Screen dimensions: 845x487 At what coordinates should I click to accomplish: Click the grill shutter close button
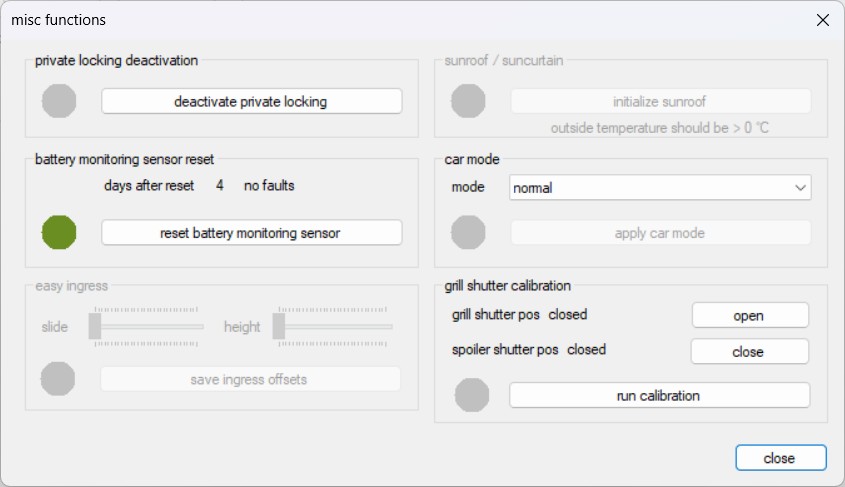click(x=749, y=351)
